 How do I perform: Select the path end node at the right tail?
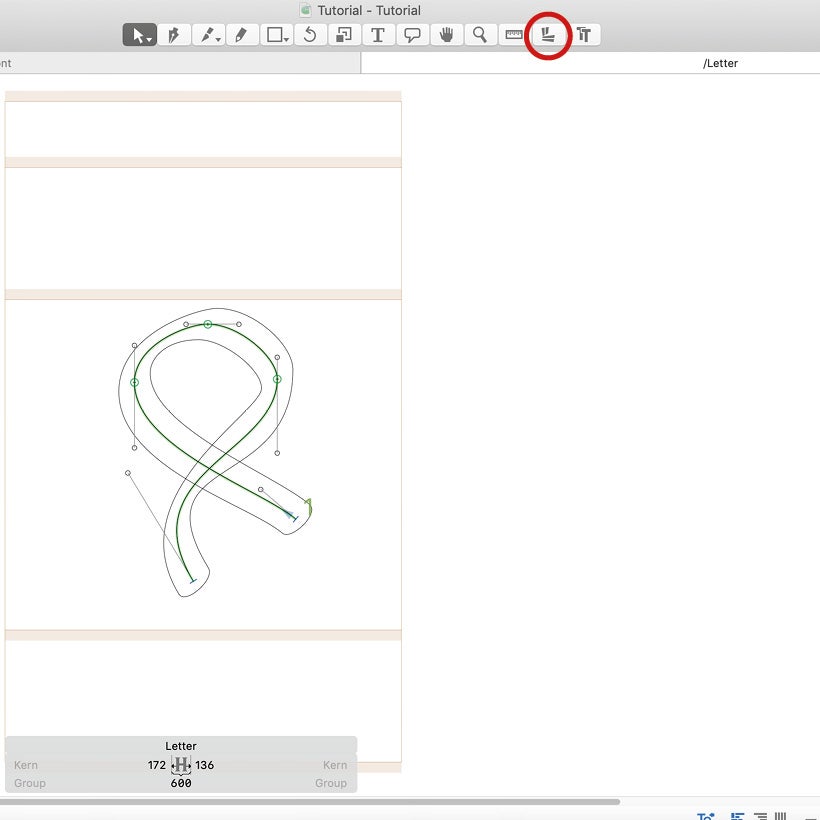[295, 519]
